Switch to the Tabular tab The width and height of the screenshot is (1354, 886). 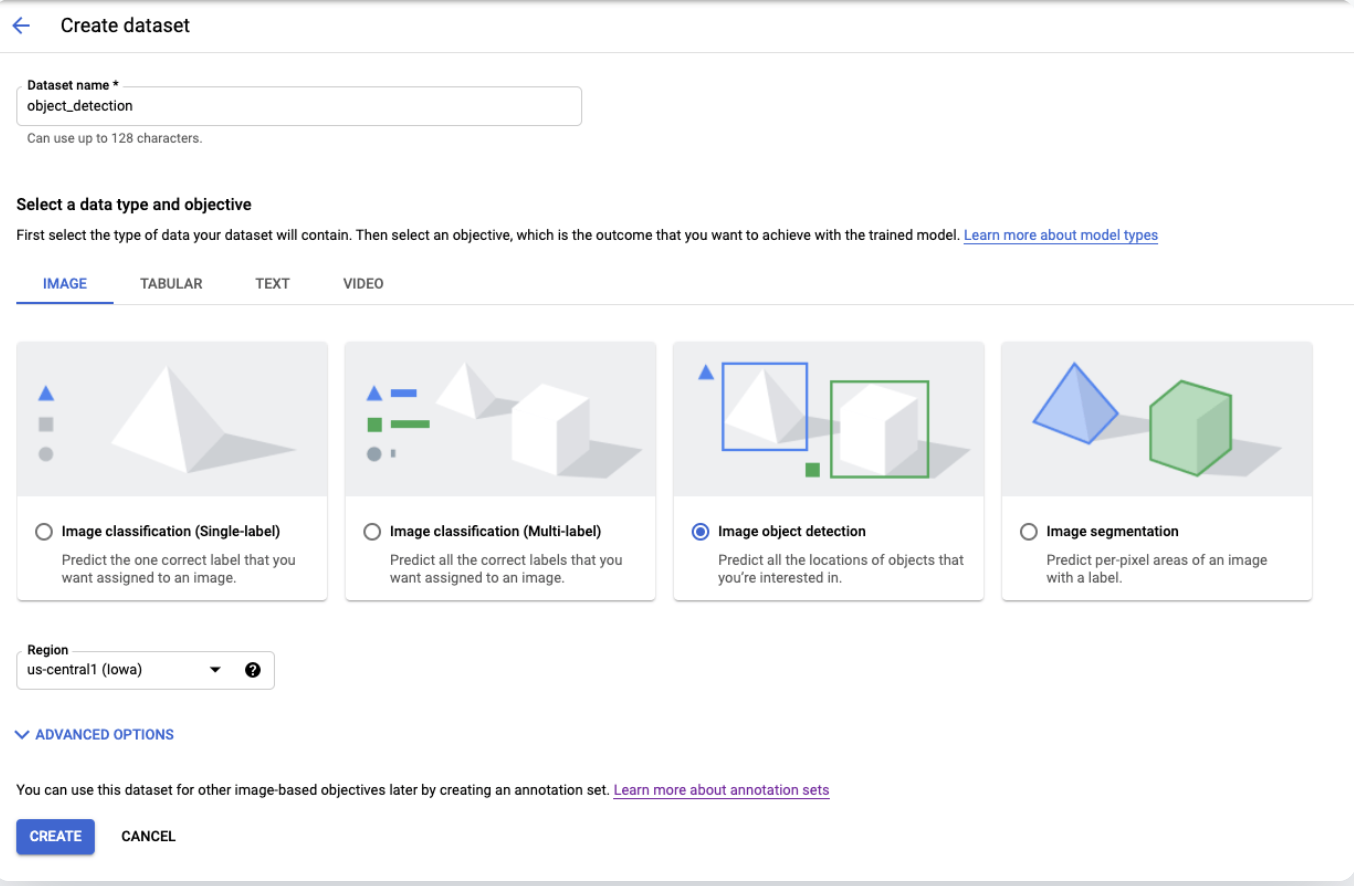171,284
